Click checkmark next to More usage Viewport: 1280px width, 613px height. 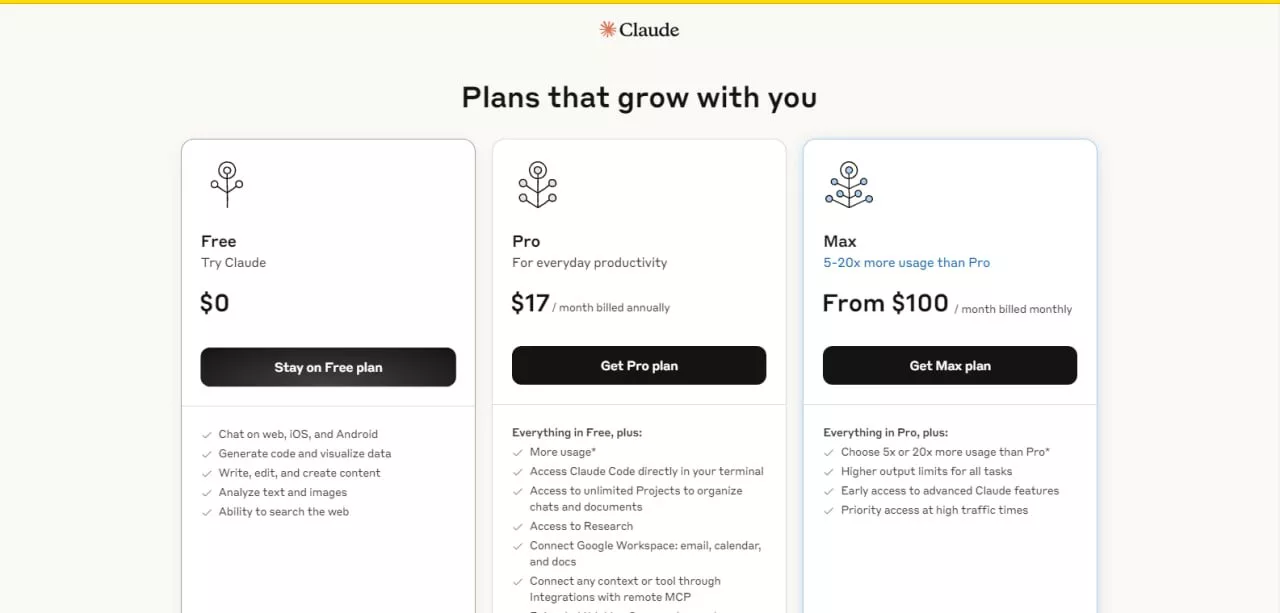[518, 453]
